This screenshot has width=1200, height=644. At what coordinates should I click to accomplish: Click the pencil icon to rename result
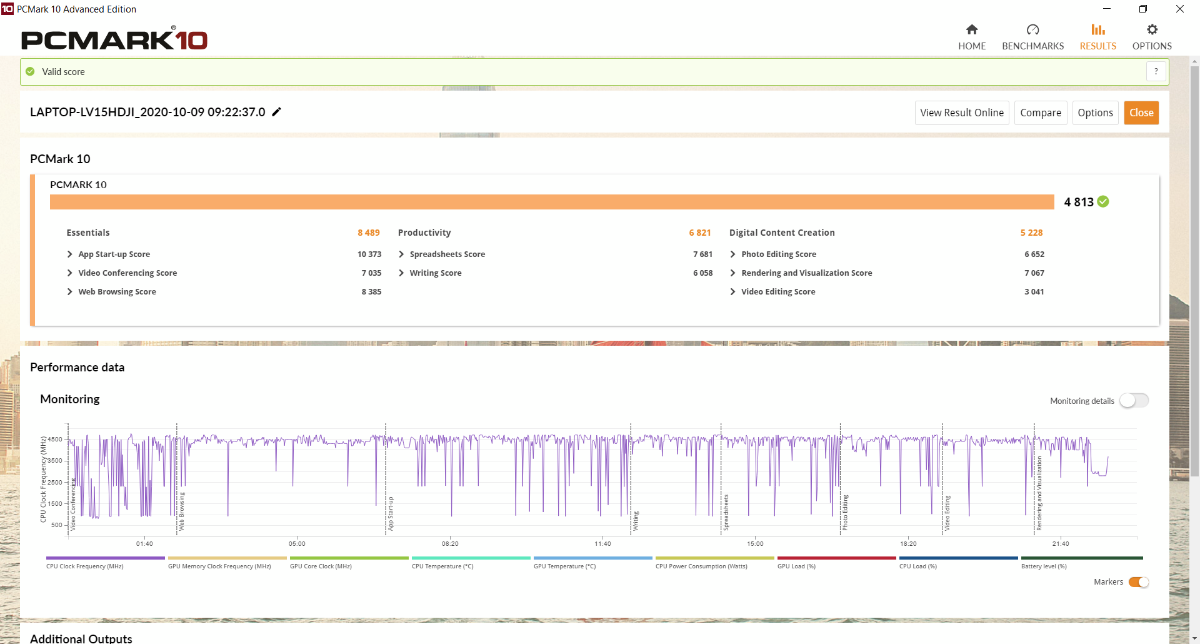(x=277, y=112)
